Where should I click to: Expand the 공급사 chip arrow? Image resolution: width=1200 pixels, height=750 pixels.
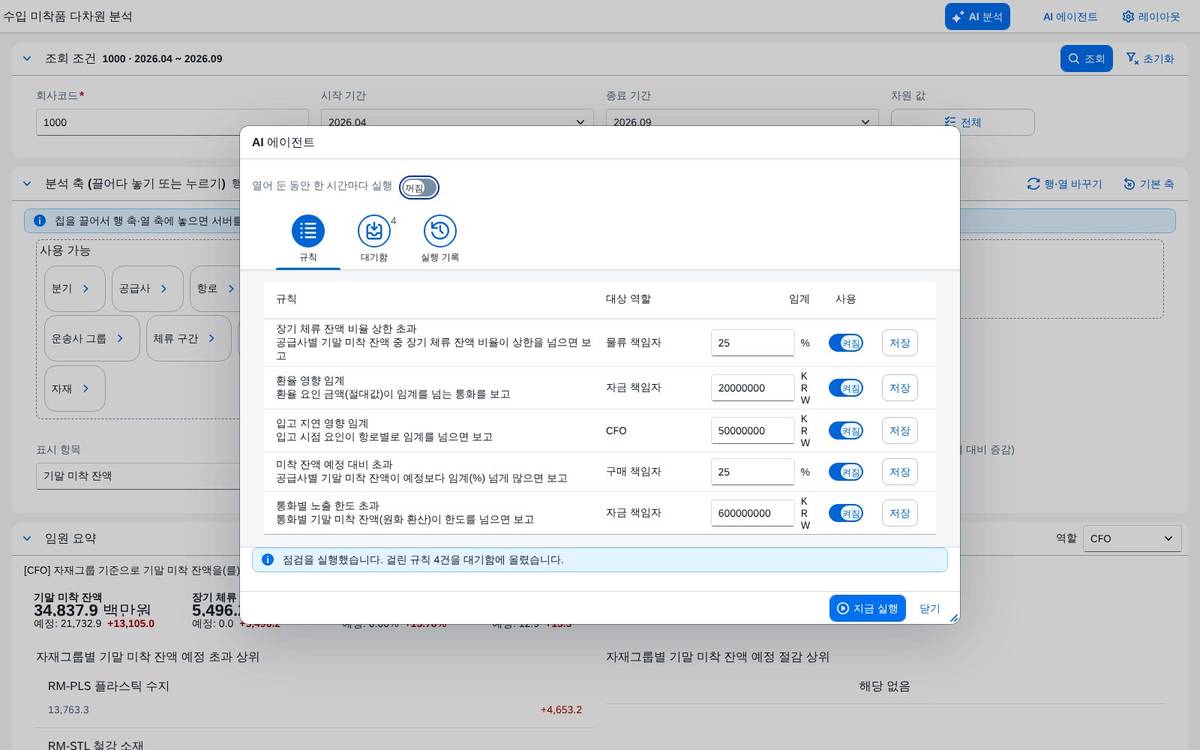164,288
